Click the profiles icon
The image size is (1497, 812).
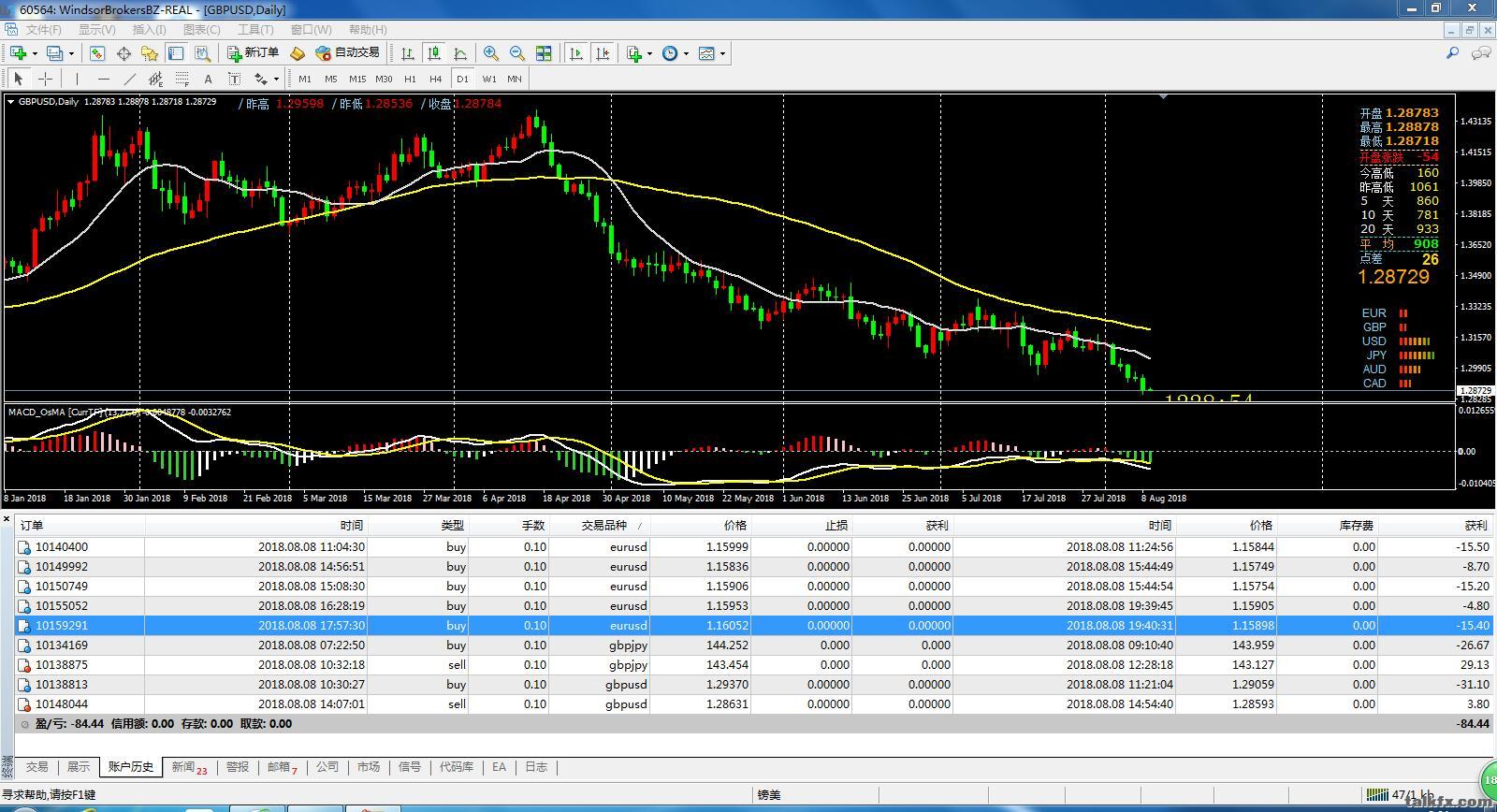coord(55,53)
